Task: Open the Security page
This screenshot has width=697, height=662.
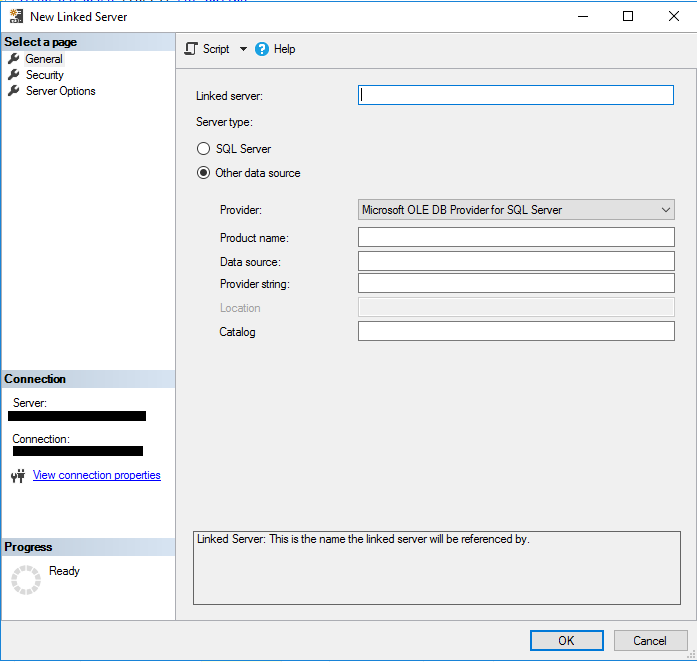Action: (44, 75)
